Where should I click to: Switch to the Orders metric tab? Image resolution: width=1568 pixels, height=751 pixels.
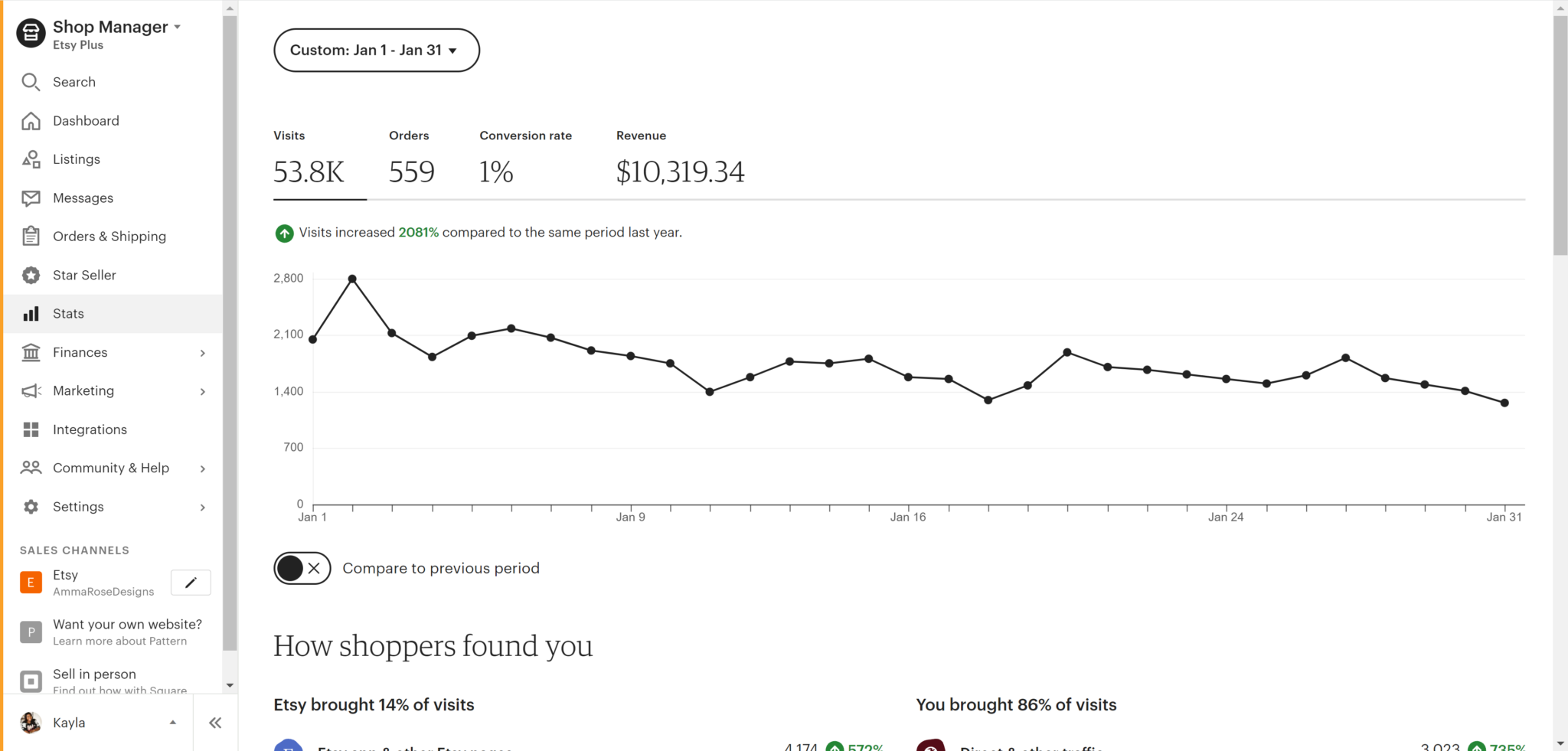412,161
